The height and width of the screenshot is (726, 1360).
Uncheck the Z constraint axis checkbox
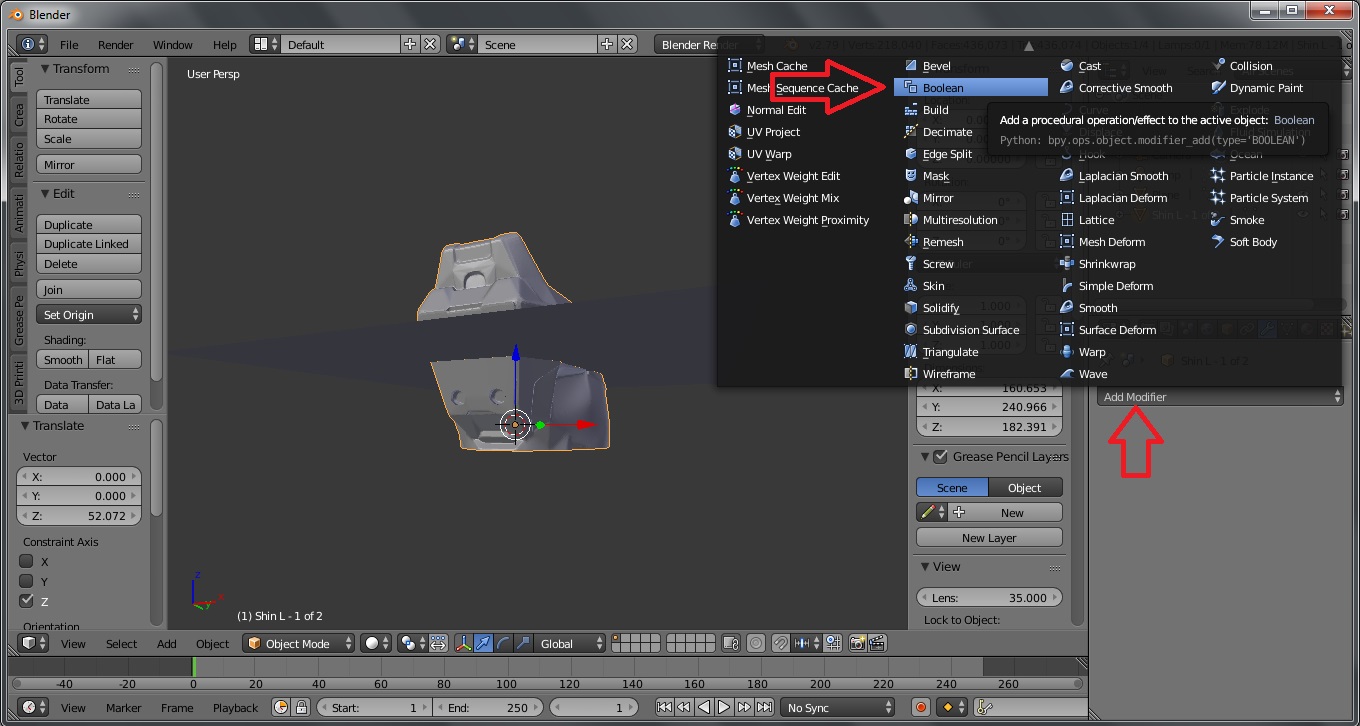click(27, 601)
